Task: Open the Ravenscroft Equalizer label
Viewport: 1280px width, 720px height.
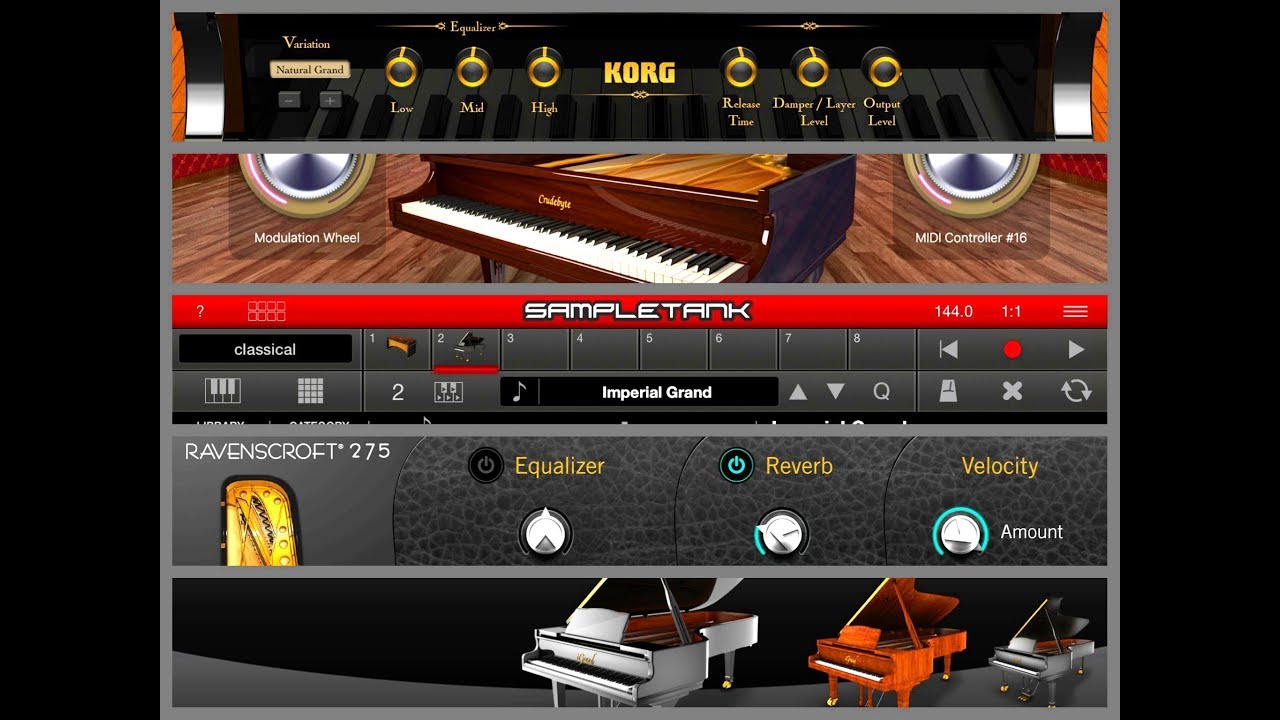Action: click(559, 466)
